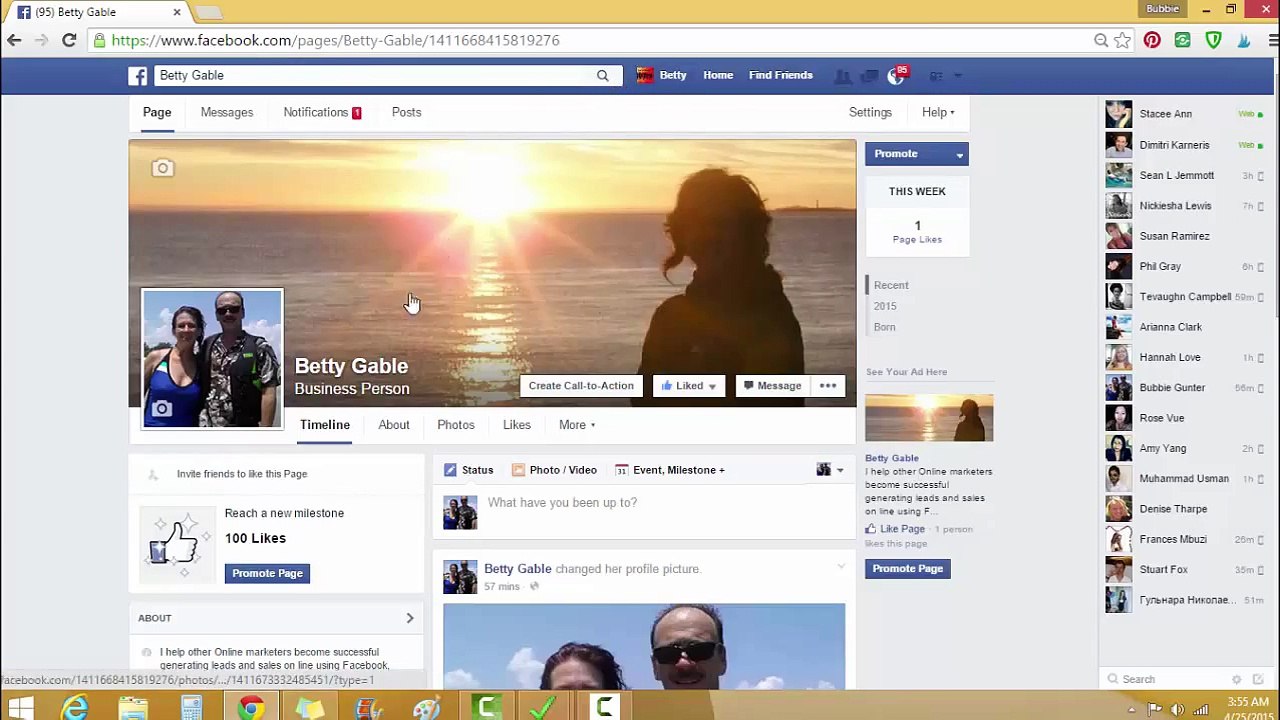Click the What have you been up to field
The width and height of the screenshot is (1280, 720).
tap(643, 503)
